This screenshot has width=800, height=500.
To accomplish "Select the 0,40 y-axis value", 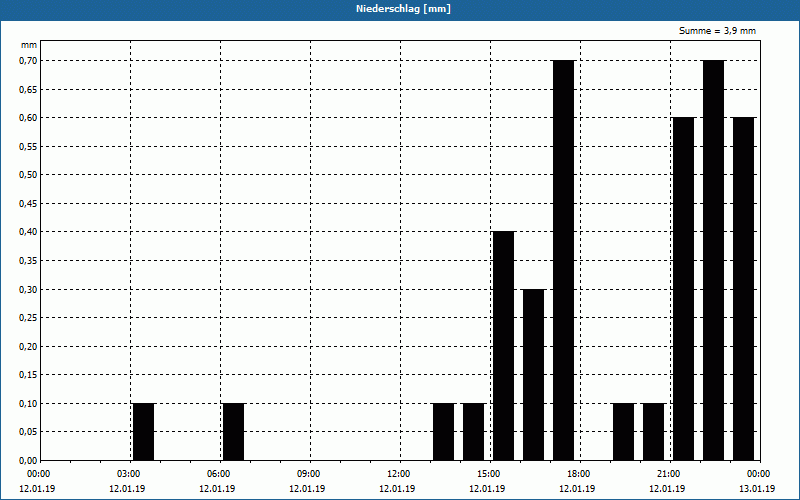I will click(28, 232).
